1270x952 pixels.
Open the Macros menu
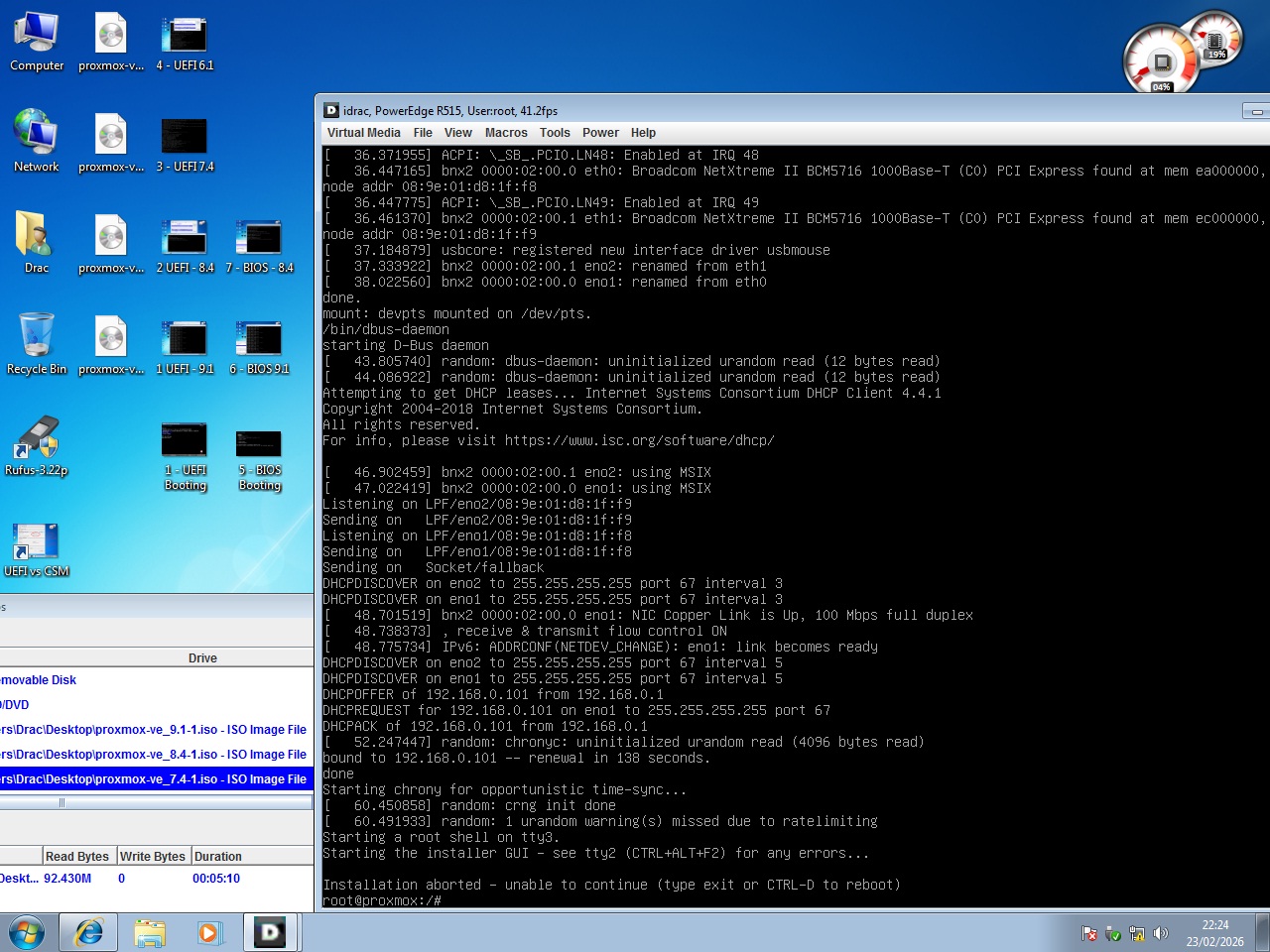(x=506, y=133)
